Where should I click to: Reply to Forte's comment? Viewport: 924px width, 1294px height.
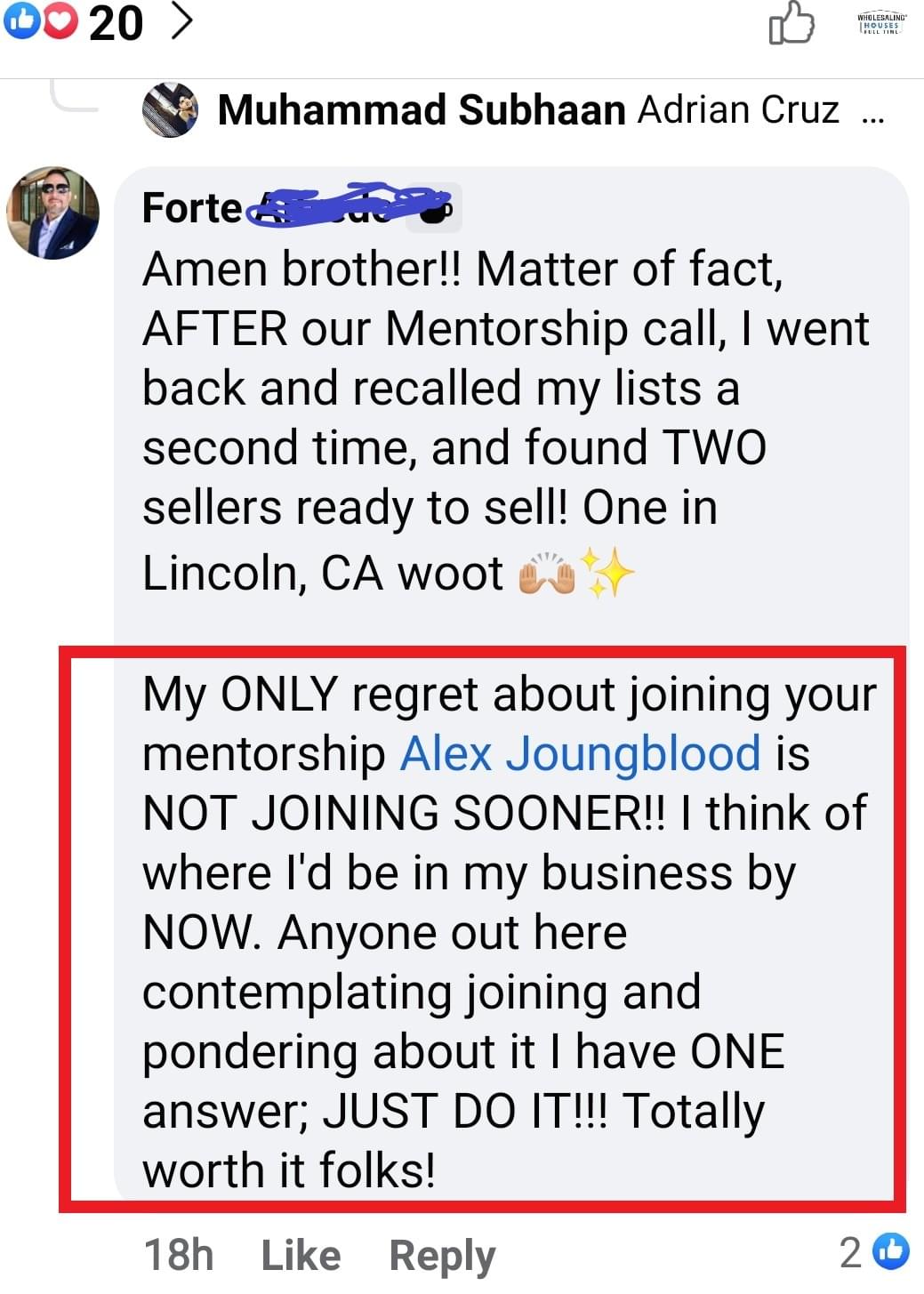pos(442,1255)
